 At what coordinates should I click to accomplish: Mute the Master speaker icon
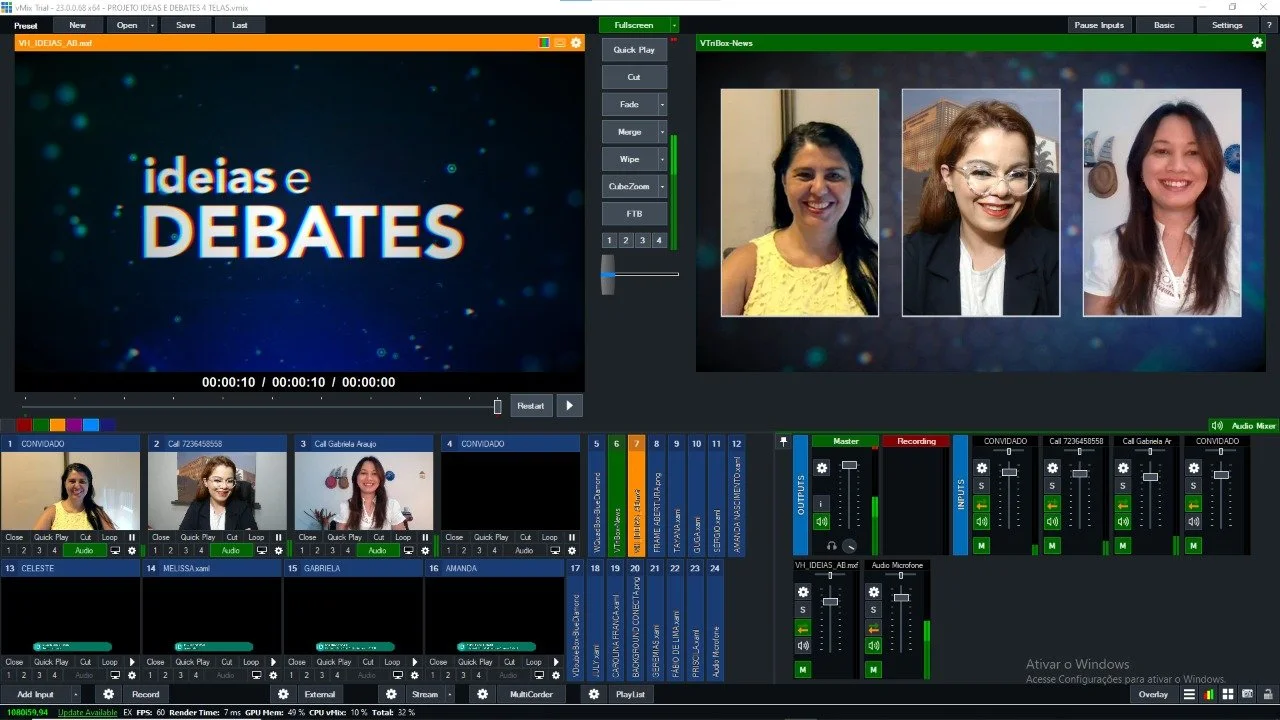coord(822,521)
